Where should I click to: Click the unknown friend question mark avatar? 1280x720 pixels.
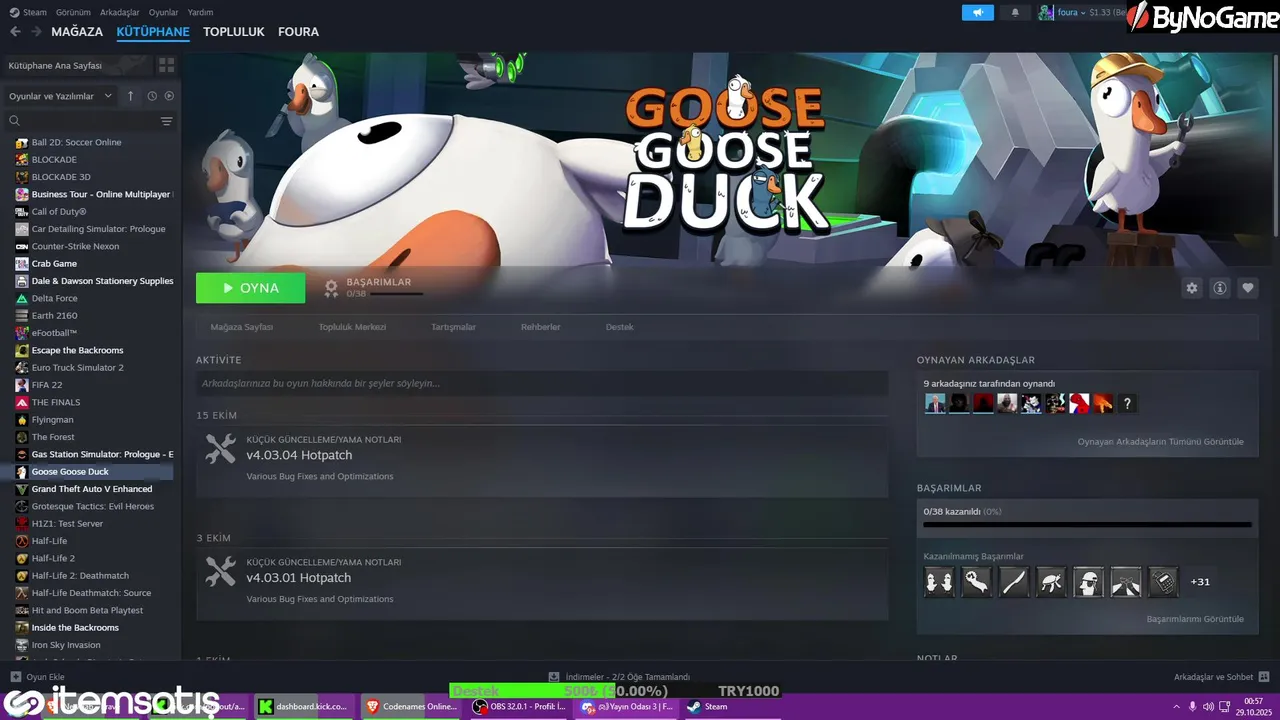click(x=1127, y=404)
